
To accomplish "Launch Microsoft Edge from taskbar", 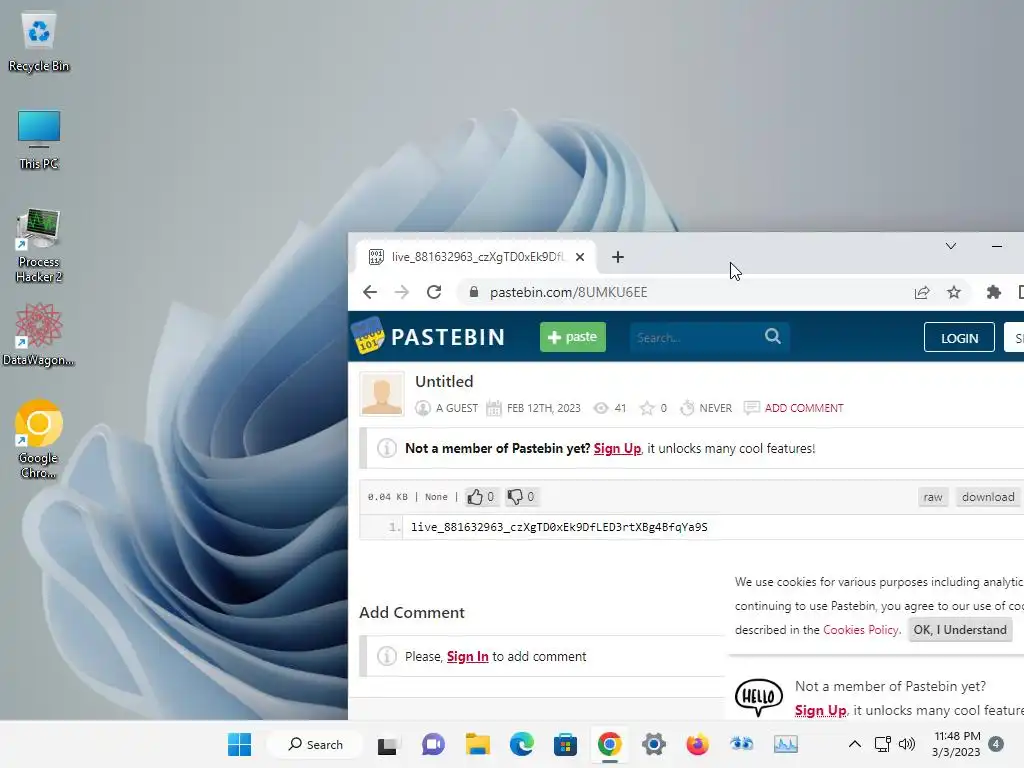I will coord(521,744).
